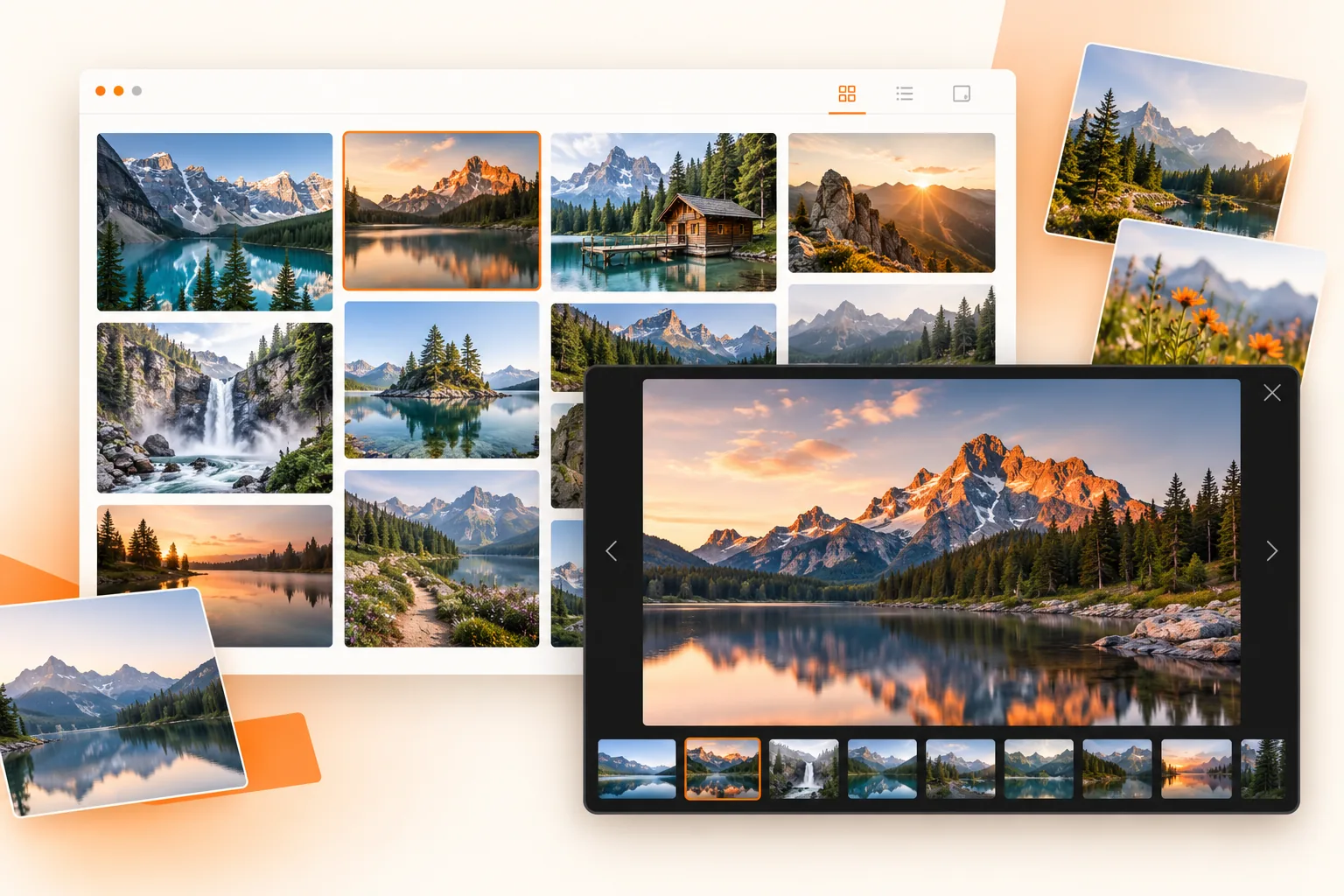Open the orange wildflowers floating photo
Viewport: 1344px width, 896px height.
pos(1208,296)
